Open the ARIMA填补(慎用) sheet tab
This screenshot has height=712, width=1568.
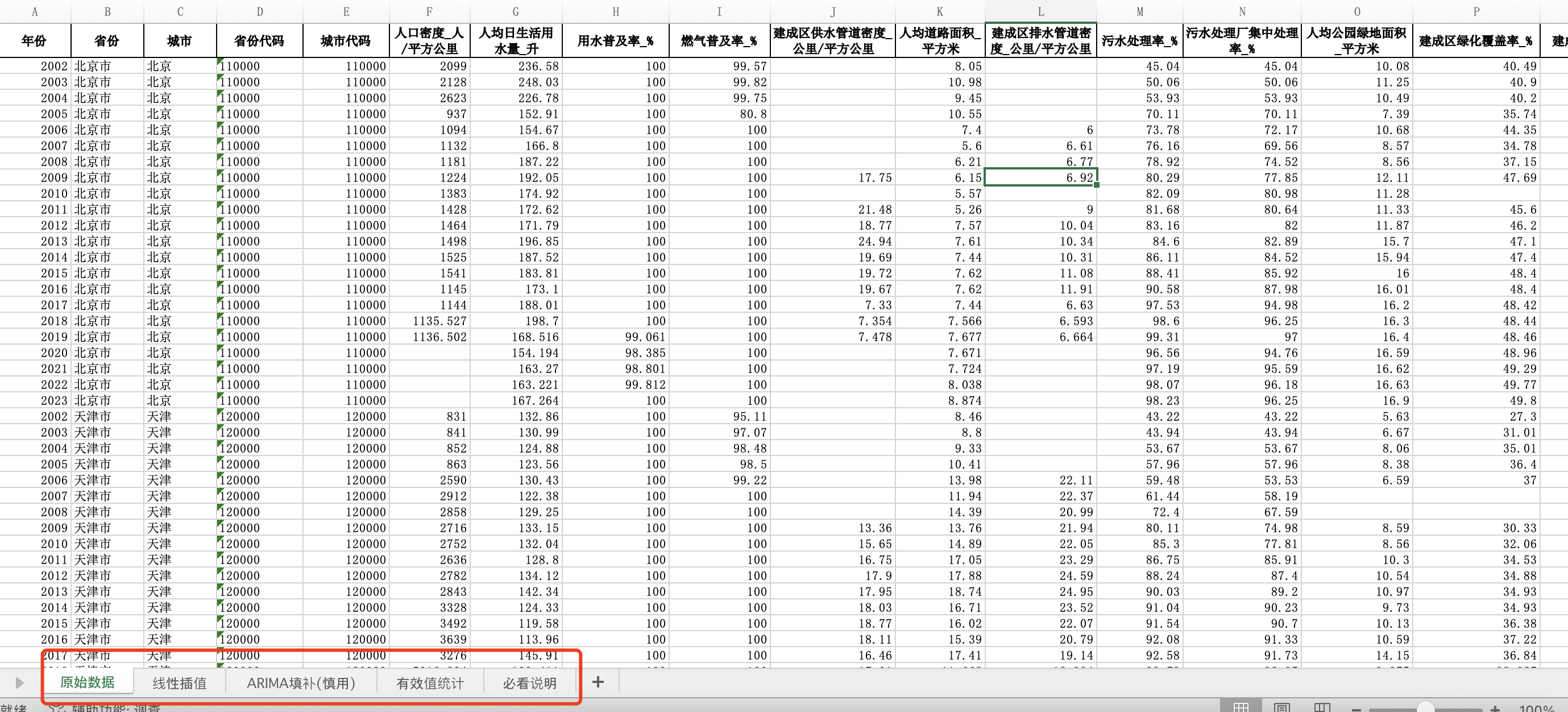tap(301, 684)
